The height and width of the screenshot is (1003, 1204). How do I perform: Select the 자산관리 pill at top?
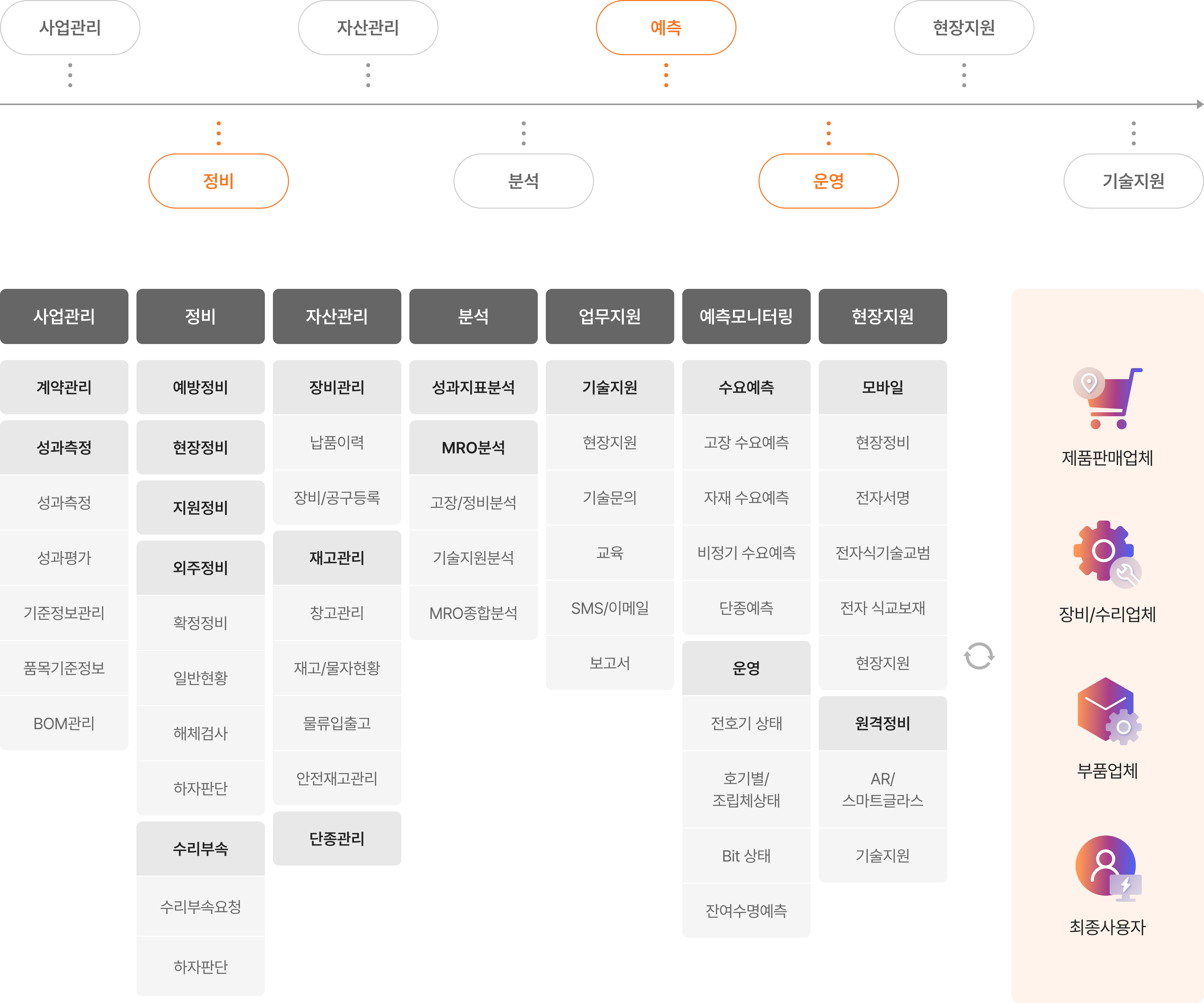click(x=367, y=28)
